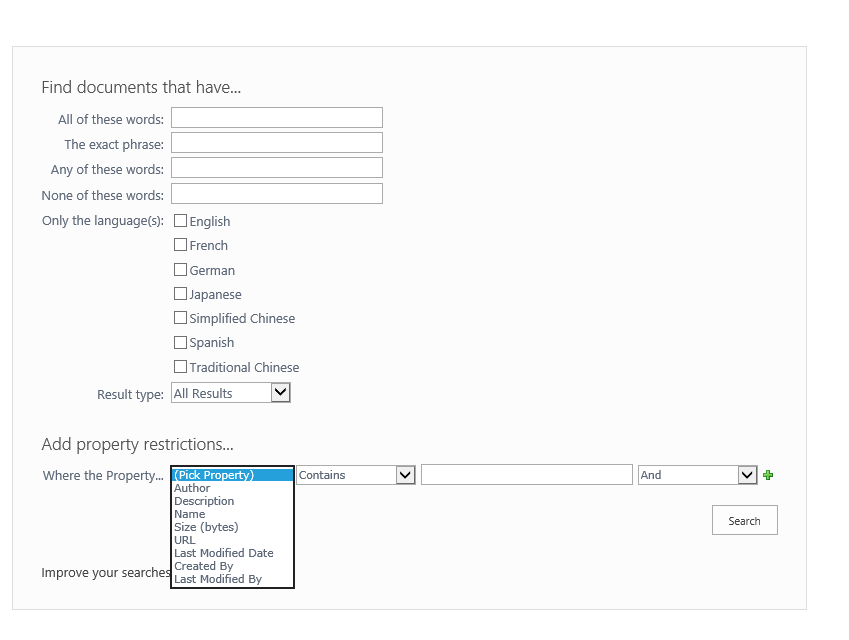Enable the English language filter
Image resolution: width=849 pixels, height=640 pixels.
click(x=180, y=220)
